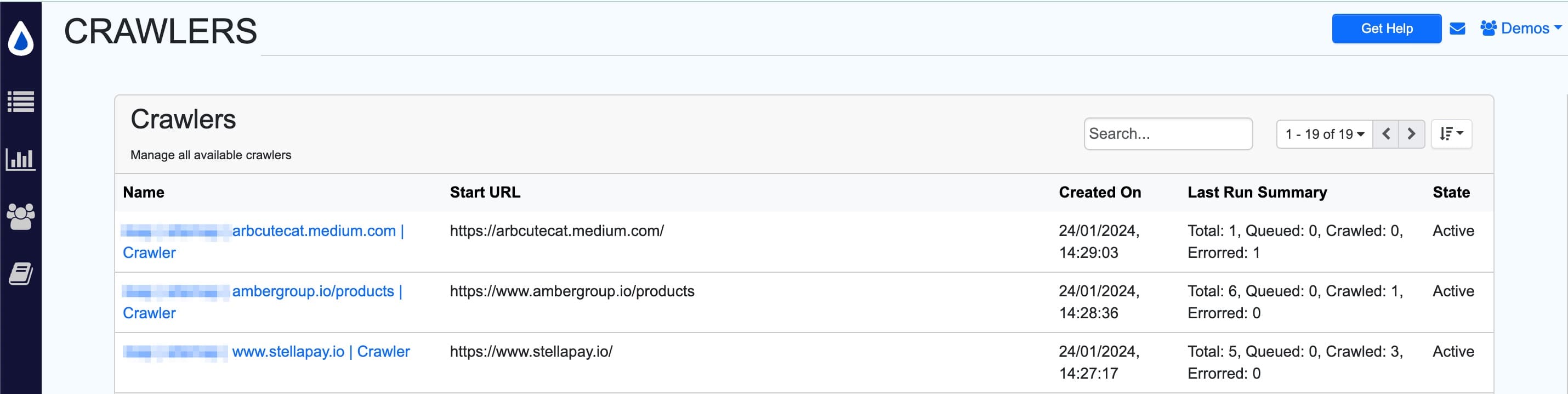Open the ambergroup.io/products crawler link

pos(313,292)
